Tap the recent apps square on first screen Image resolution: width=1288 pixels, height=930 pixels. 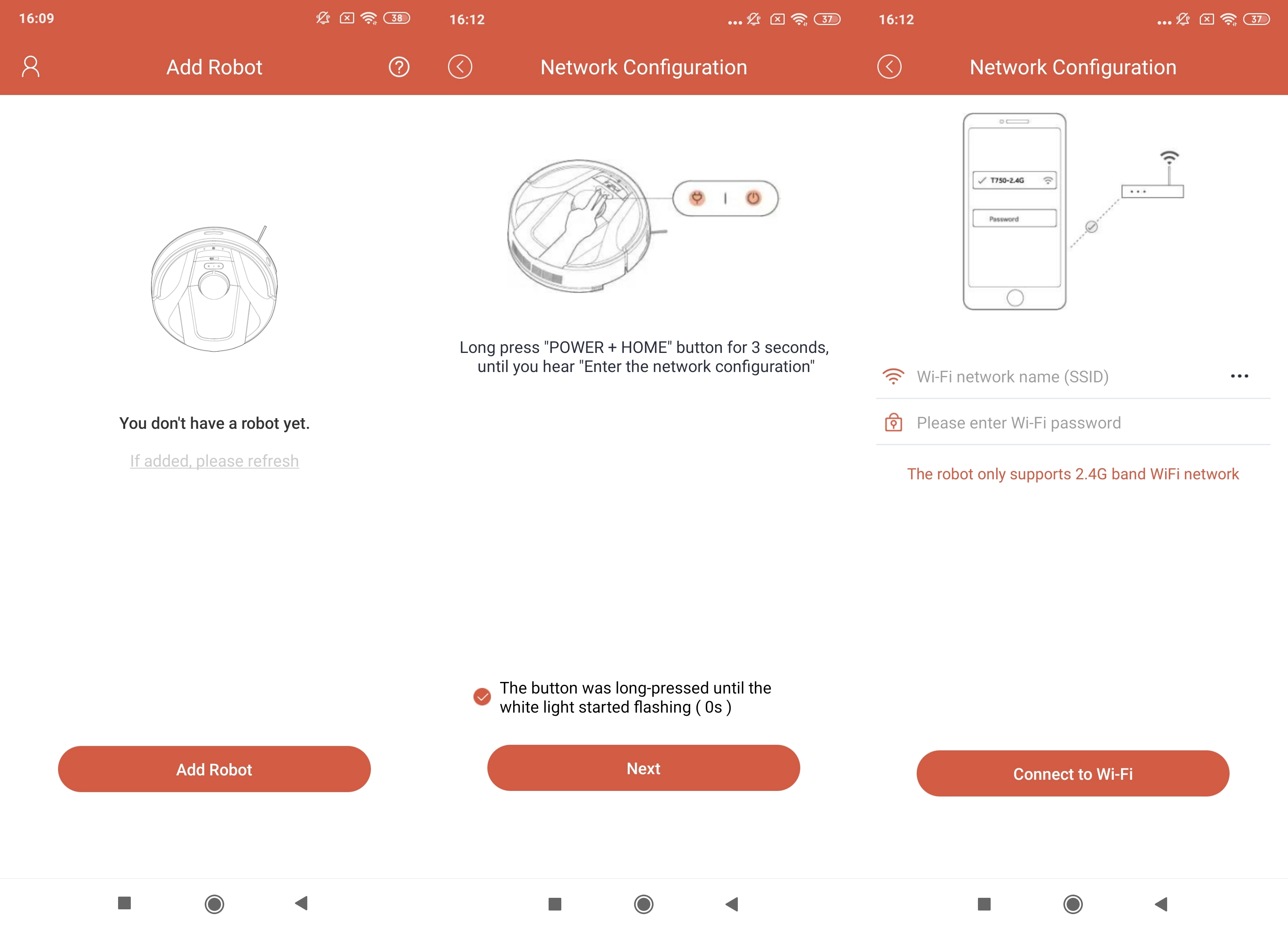124,903
